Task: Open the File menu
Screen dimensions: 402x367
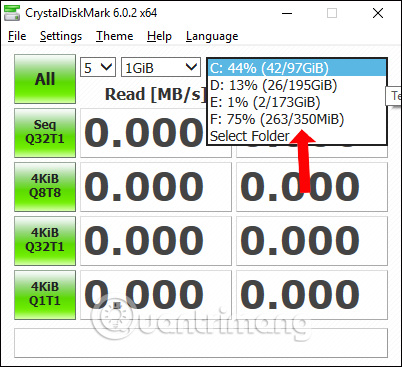Action: [x=17, y=36]
